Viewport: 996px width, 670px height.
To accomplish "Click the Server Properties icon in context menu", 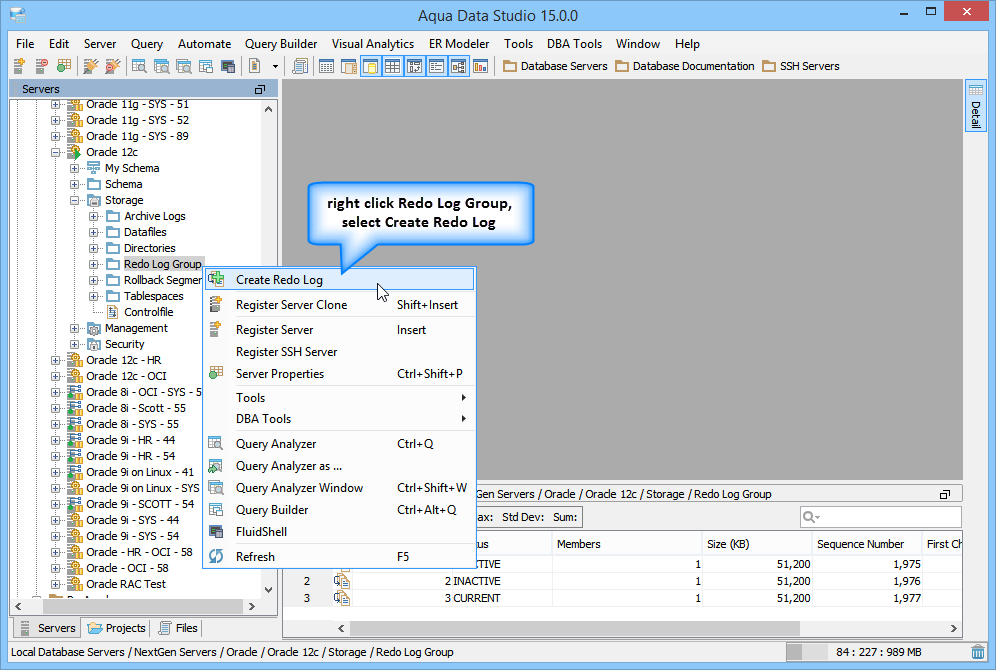I will point(216,373).
